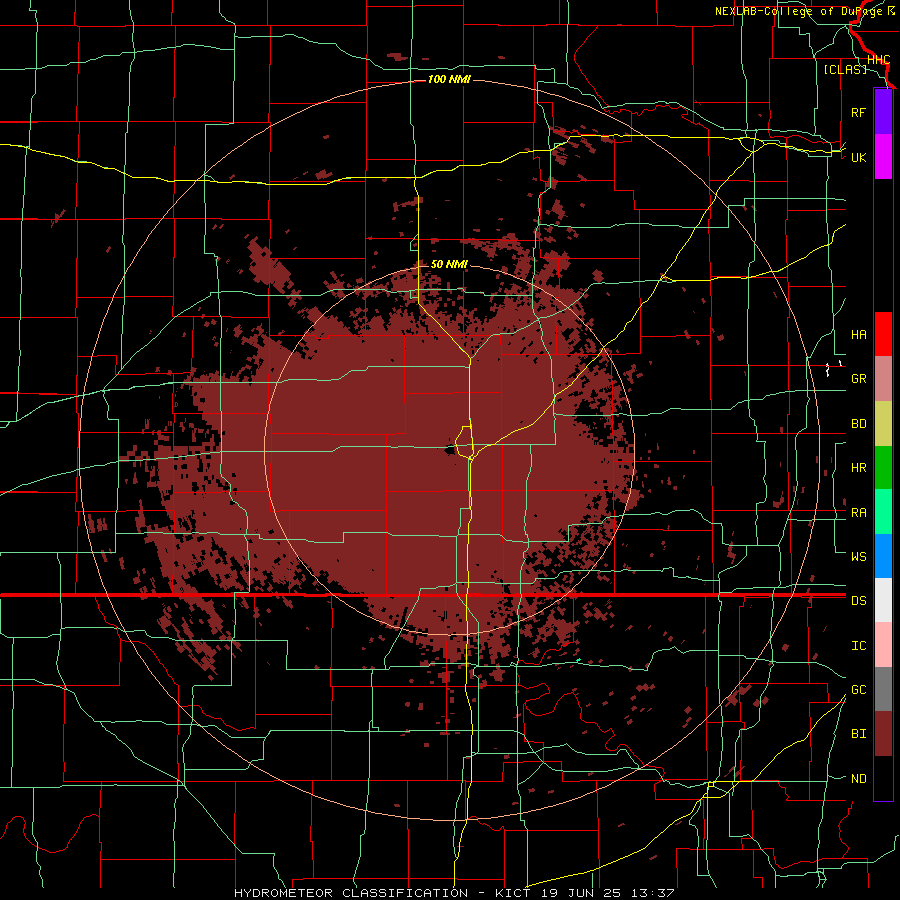Select the BD yellow legend swatch

883,423
